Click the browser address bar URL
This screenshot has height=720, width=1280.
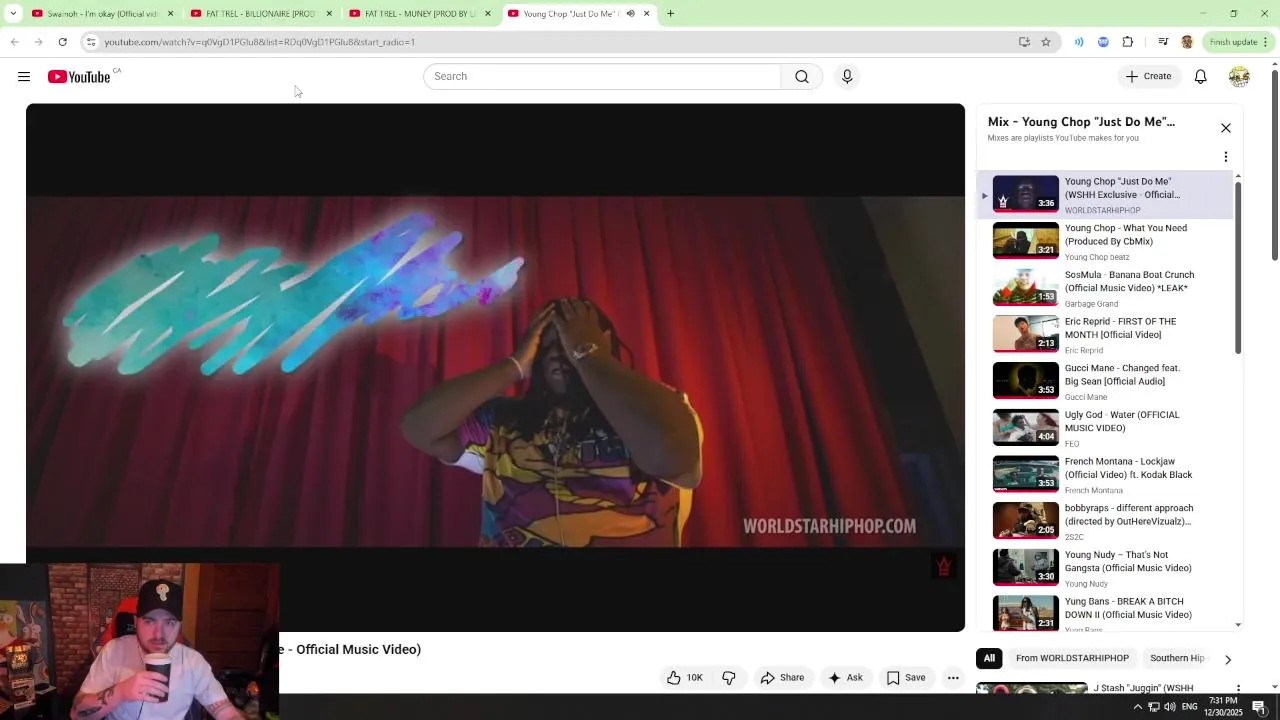pos(260,42)
